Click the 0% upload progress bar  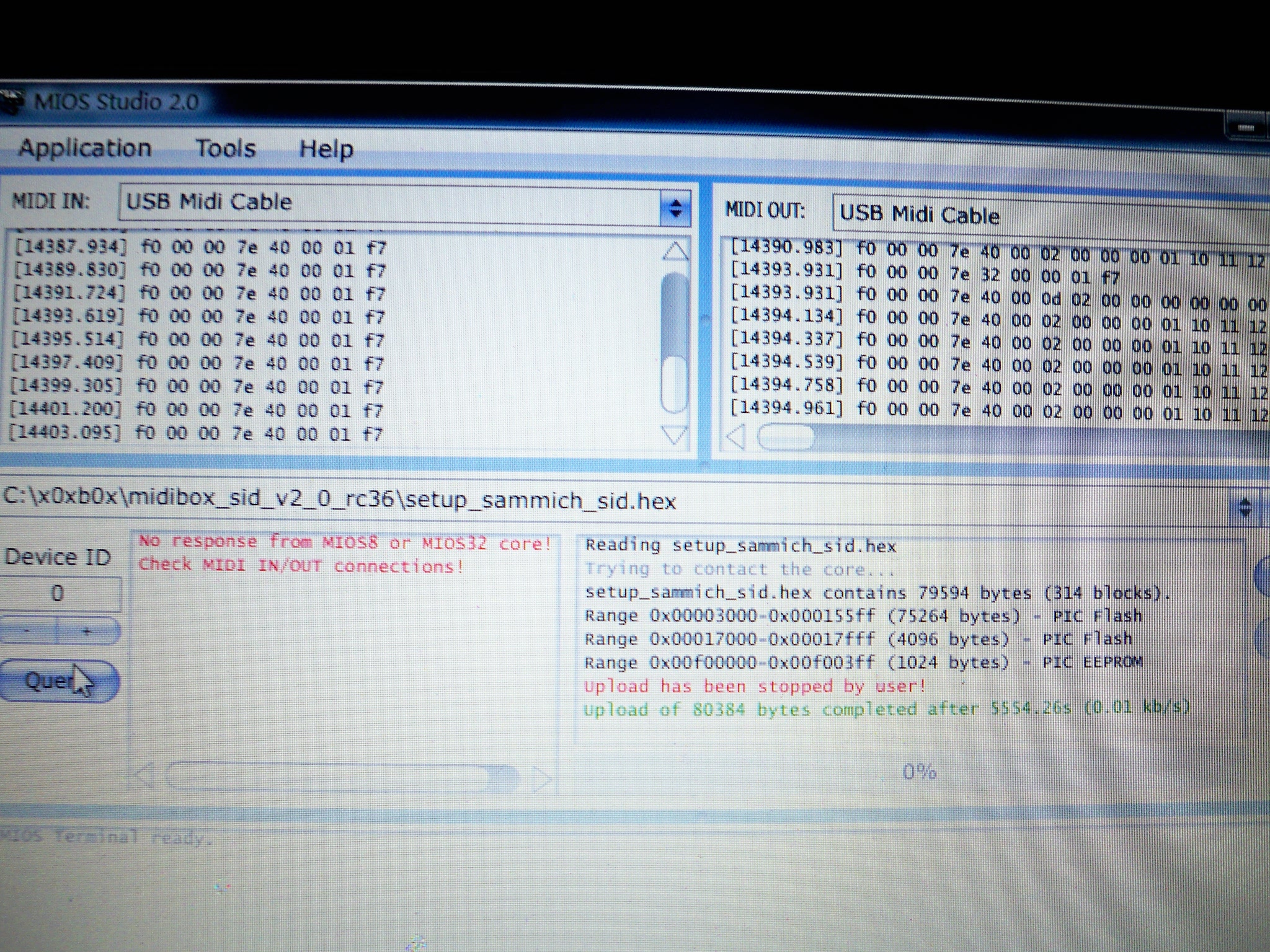pos(918,772)
